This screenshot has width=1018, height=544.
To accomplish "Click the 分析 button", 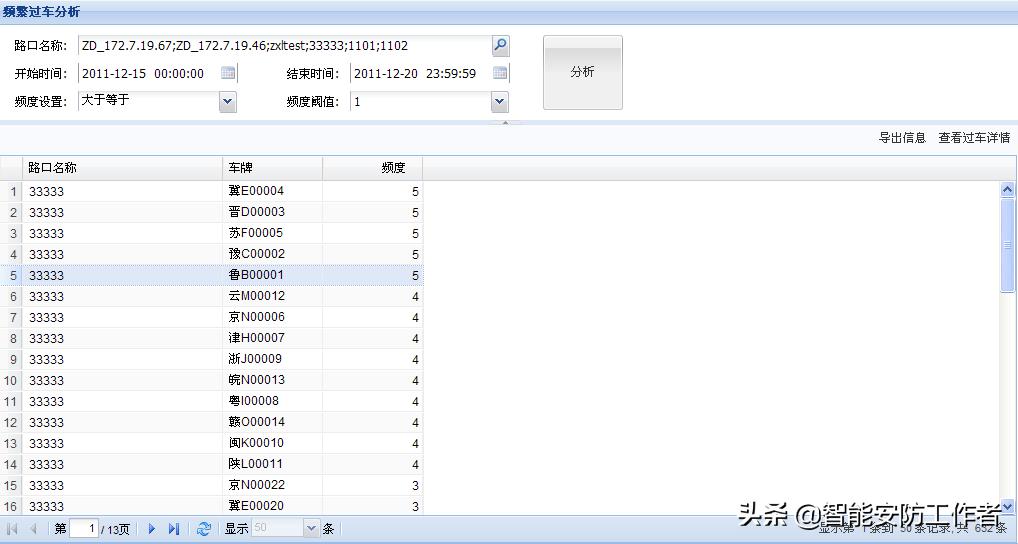I will click(x=582, y=73).
